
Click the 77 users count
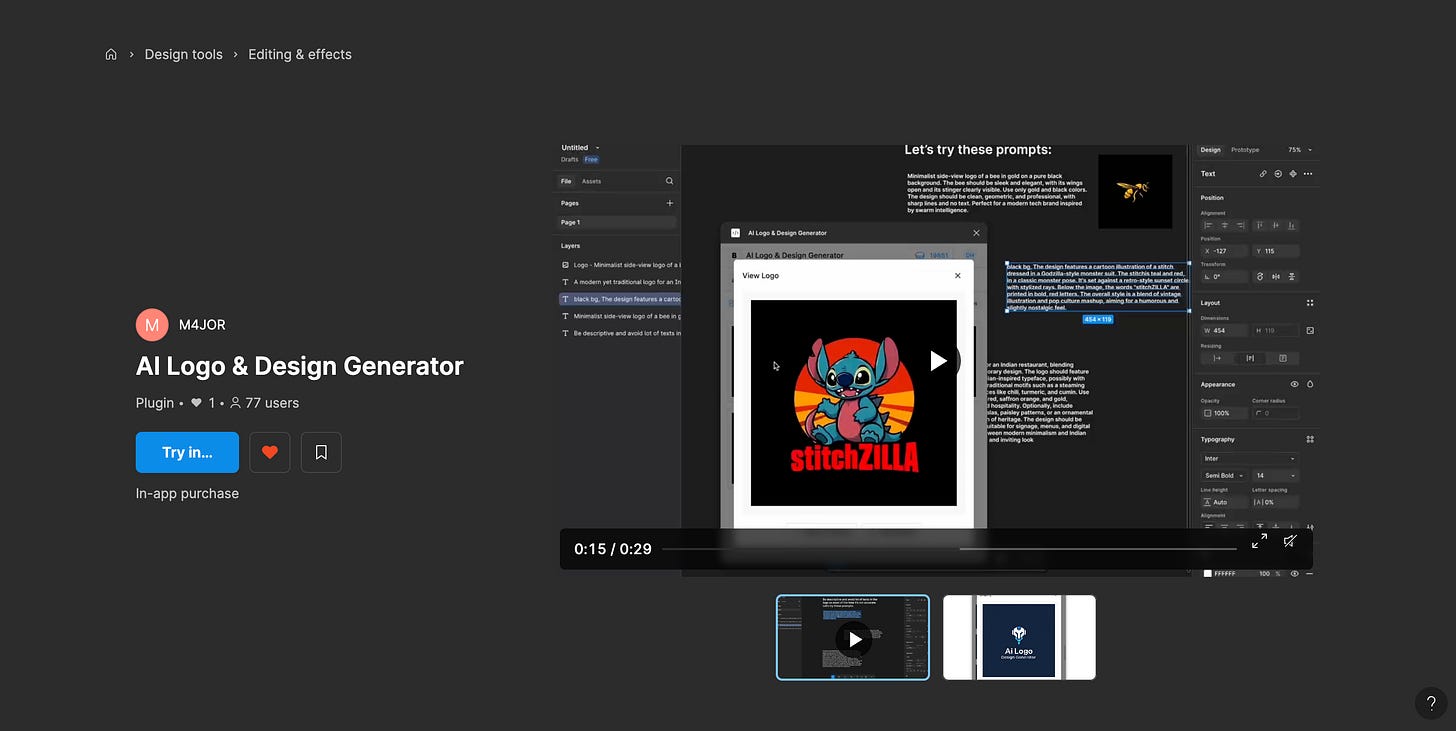(x=264, y=403)
